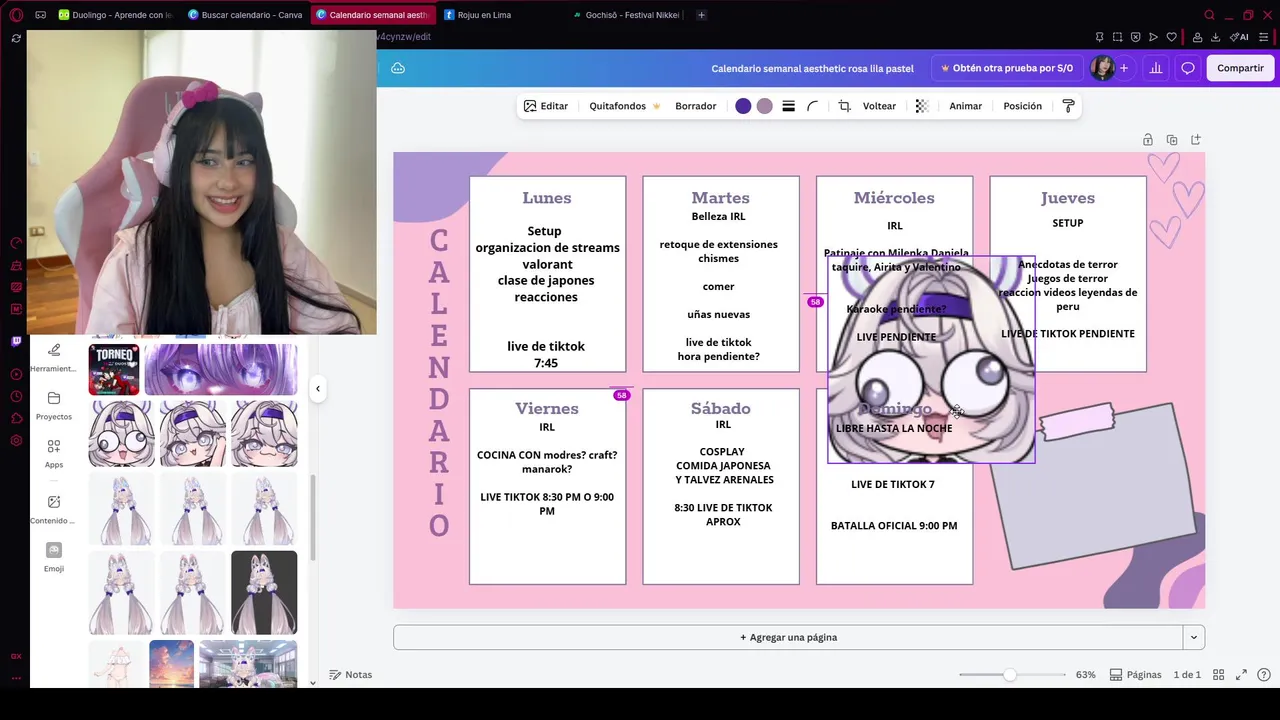The height and width of the screenshot is (720, 1280).
Task: Switch to Gochisō - Festival Nikkei tab
Action: (629, 15)
